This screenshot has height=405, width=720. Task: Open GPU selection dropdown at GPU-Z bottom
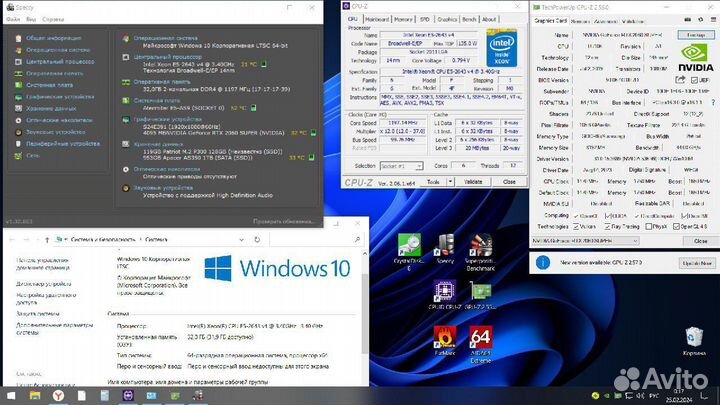point(585,241)
